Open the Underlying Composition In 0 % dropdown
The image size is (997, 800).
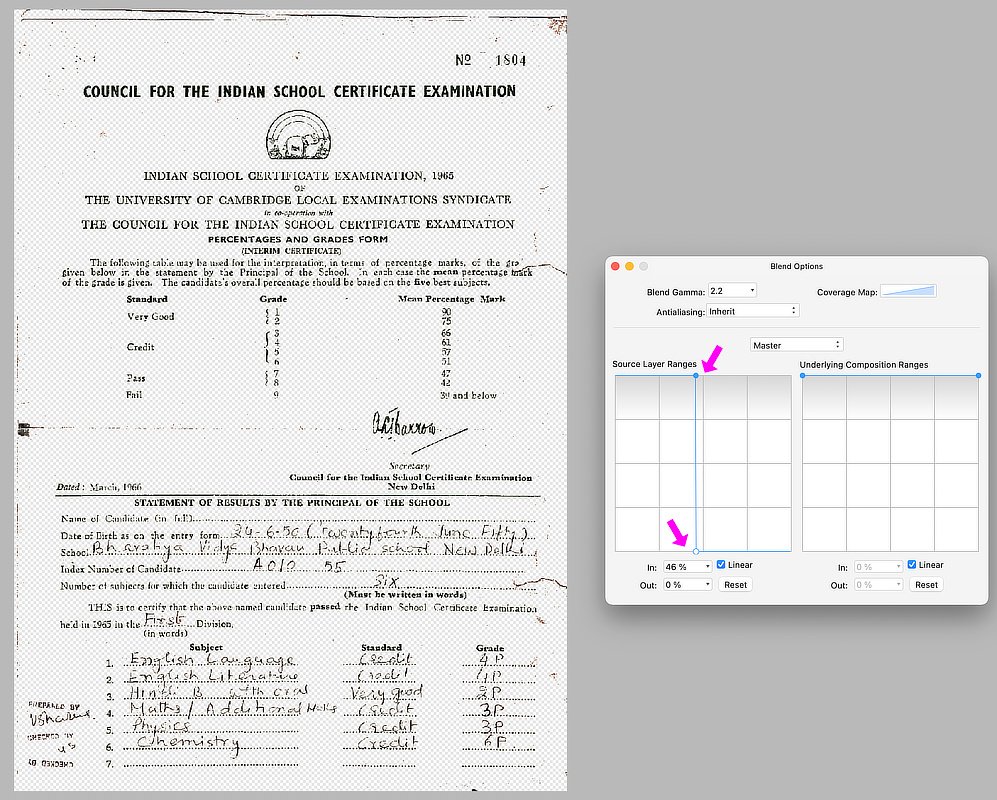(x=878, y=567)
